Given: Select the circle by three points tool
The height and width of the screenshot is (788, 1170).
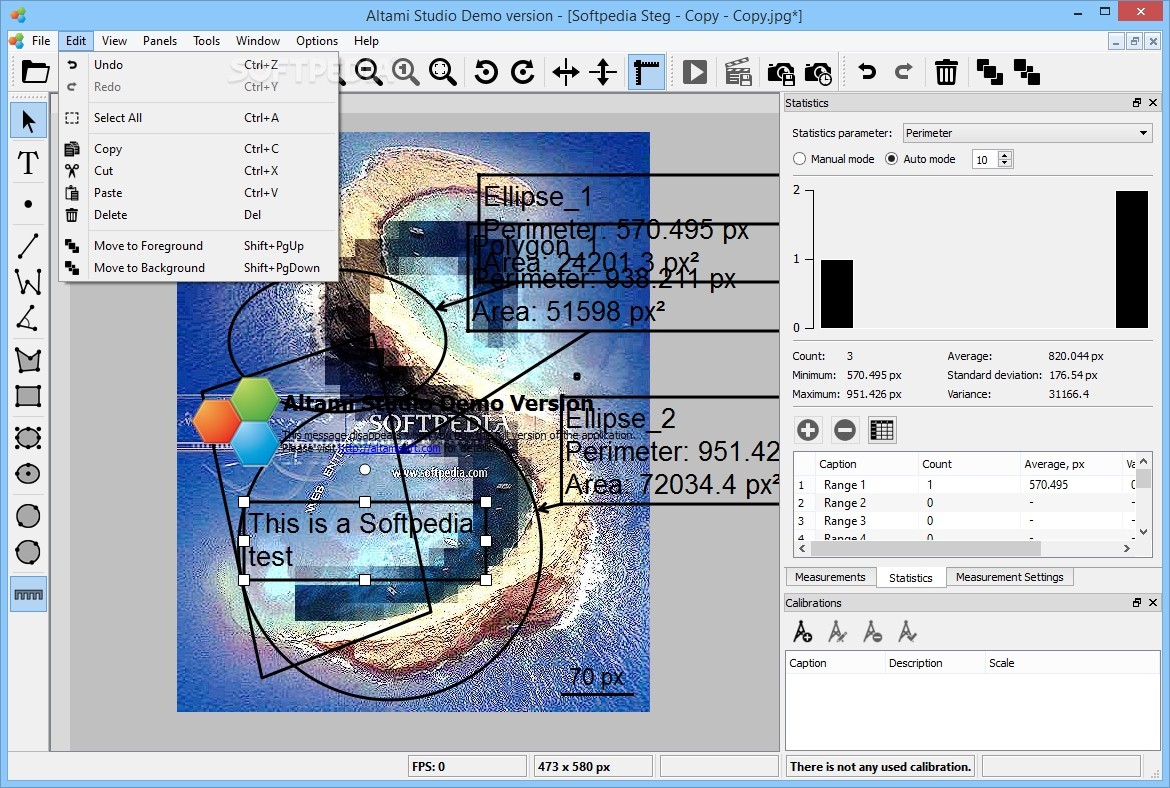Looking at the screenshot, I should pos(28,552).
